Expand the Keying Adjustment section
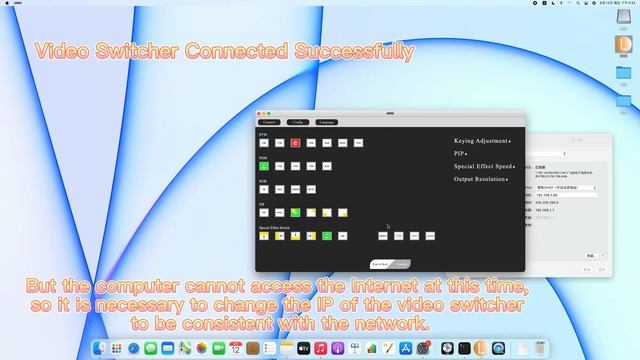 (x=482, y=141)
